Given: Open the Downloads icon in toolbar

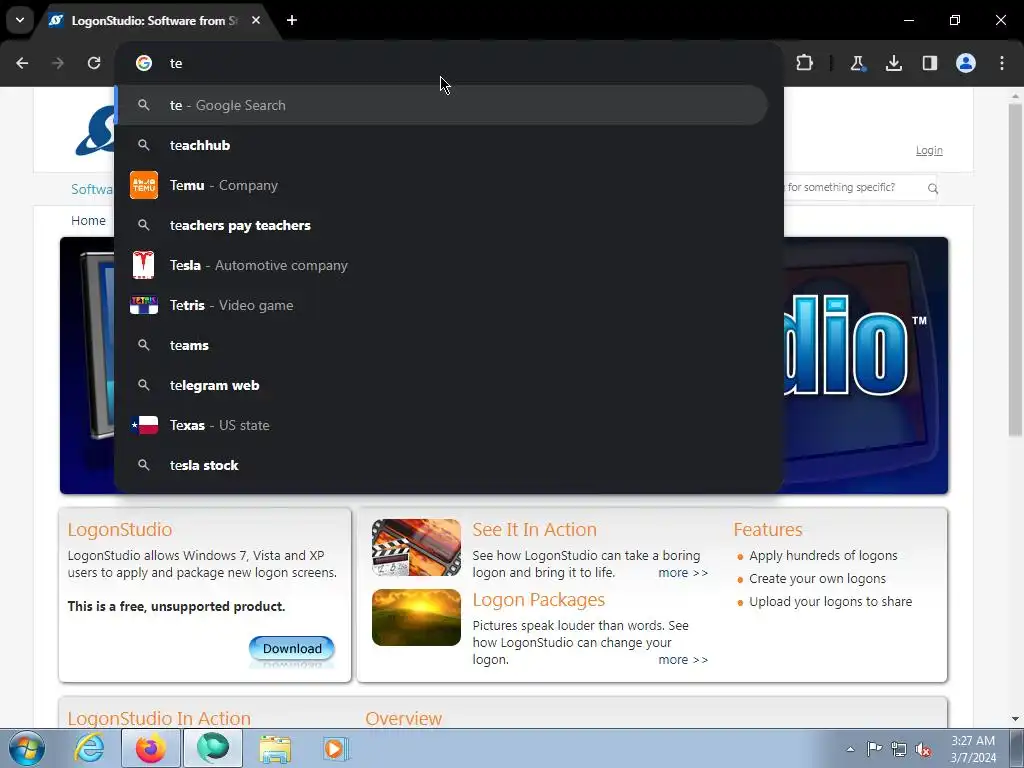Looking at the screenshot, I should pyautogui.click(x=893, y=63).
